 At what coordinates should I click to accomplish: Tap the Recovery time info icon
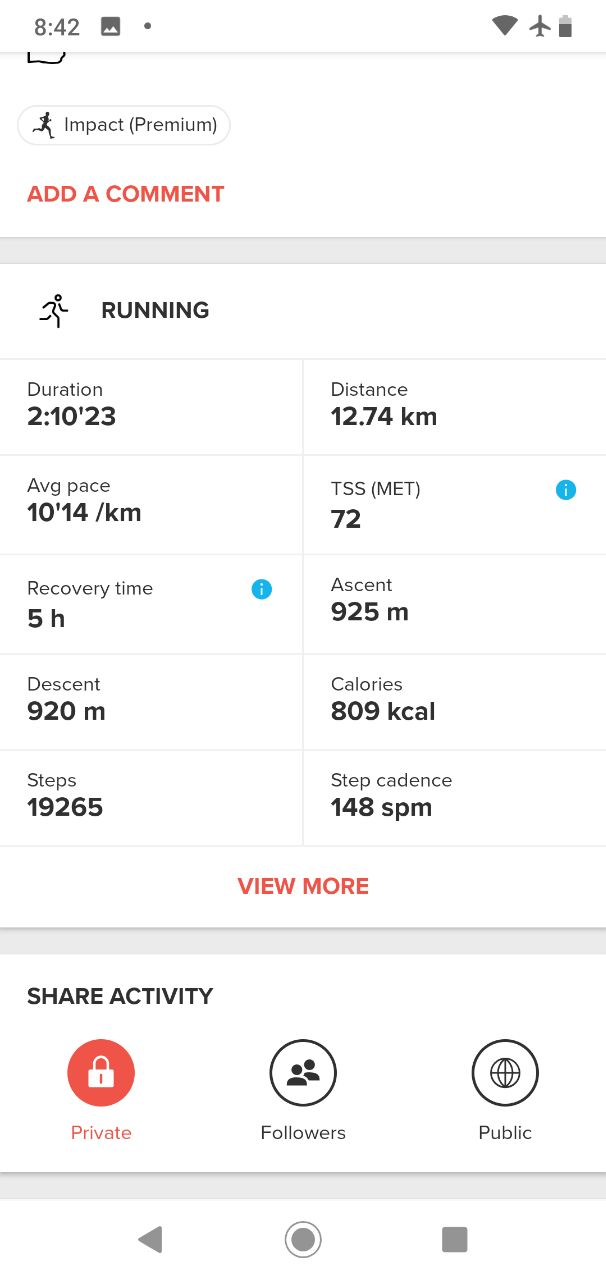(262, 589)
